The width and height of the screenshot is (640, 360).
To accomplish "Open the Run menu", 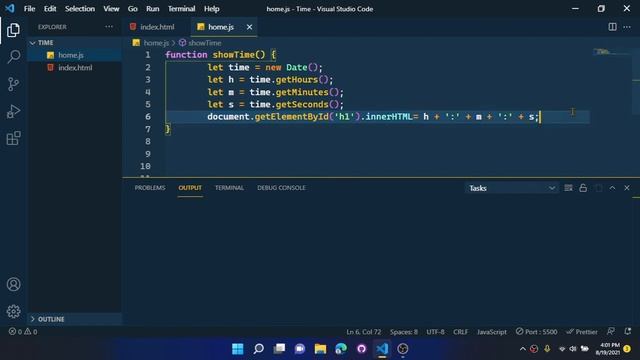I will [x=153, y=9].
